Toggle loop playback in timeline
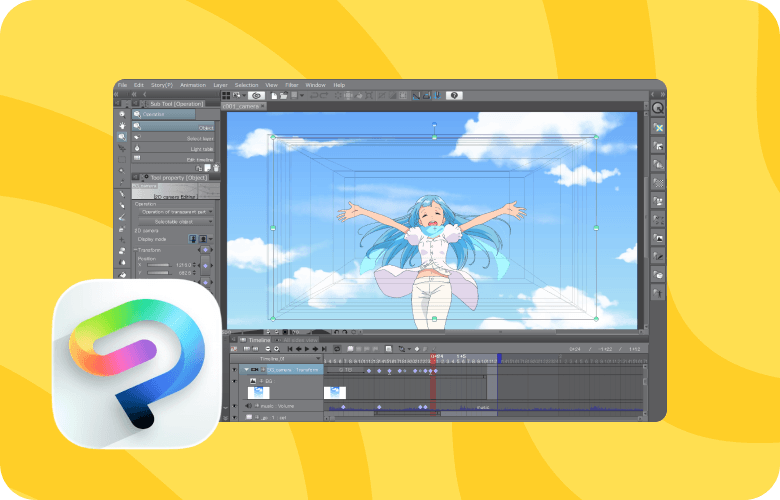This screenshot has height=500, width=780. click(337, 349)
